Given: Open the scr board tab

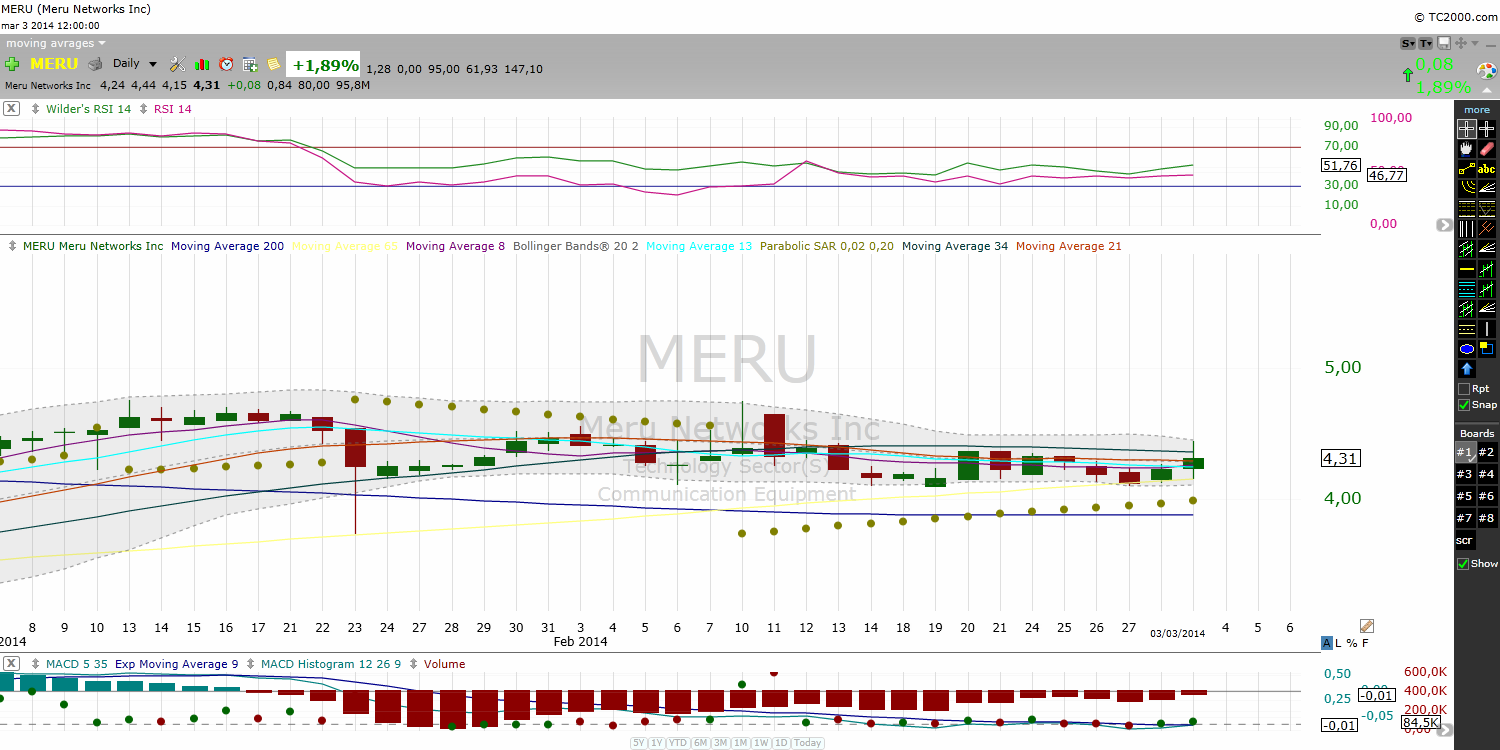Looking at the screenshot, I should pyautogui.click(x=1464, y=540).
